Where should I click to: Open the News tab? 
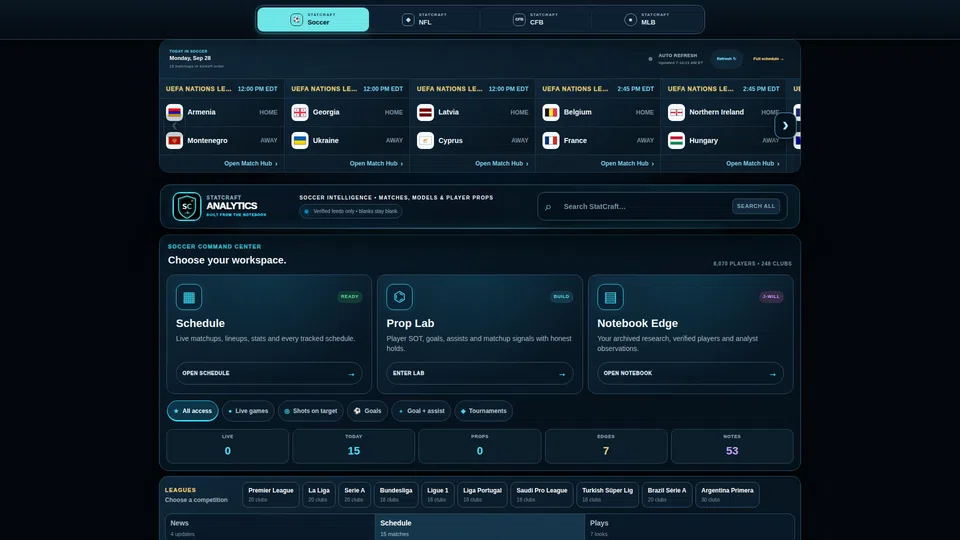click(270, 527)
